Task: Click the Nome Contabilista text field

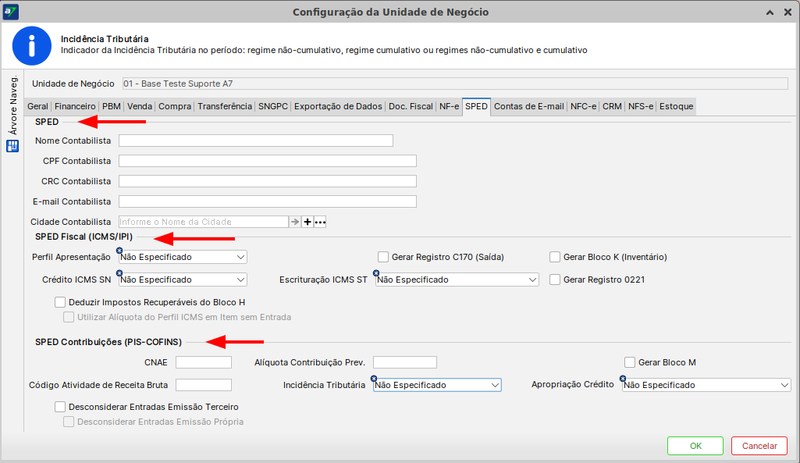Action: point(255,141)
